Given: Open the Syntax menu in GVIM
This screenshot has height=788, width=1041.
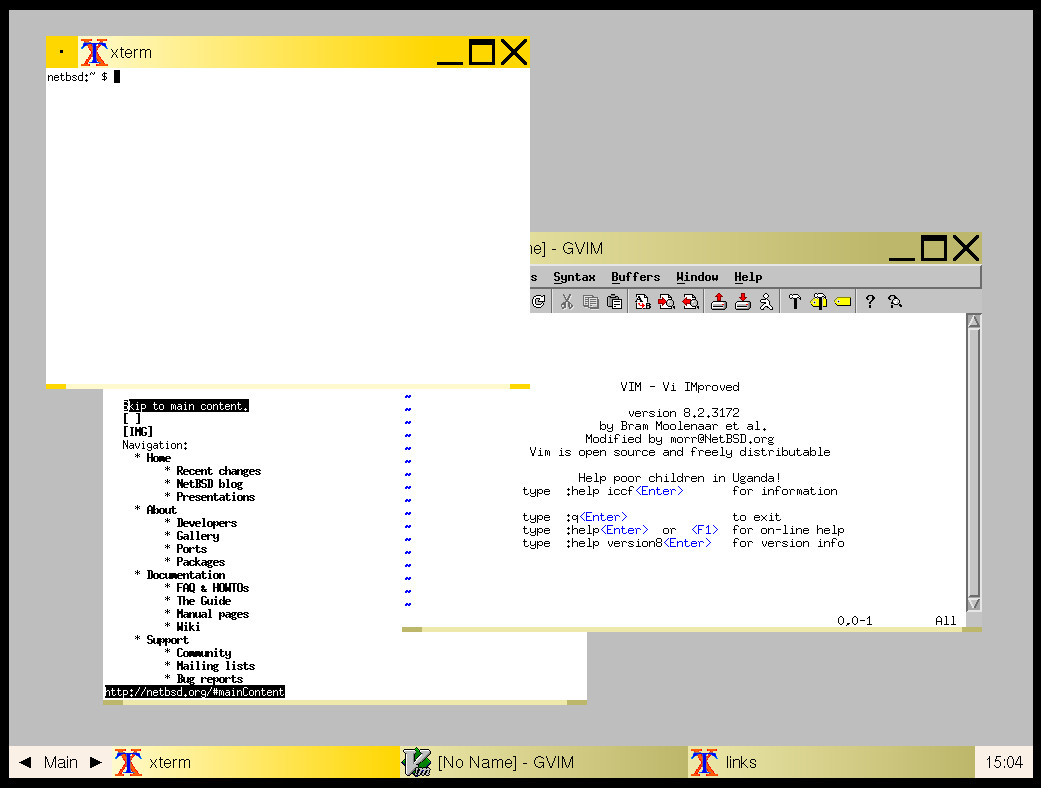Looking at the screenshot, I should 574,277.
